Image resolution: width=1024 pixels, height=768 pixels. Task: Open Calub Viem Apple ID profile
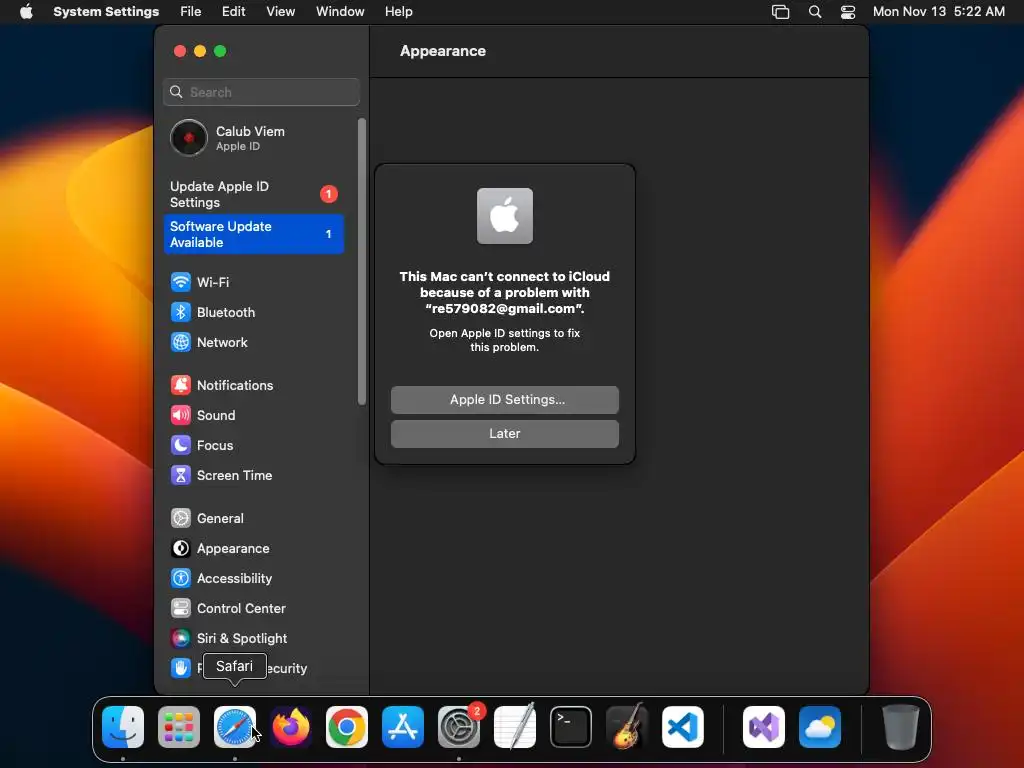(253, 138)
